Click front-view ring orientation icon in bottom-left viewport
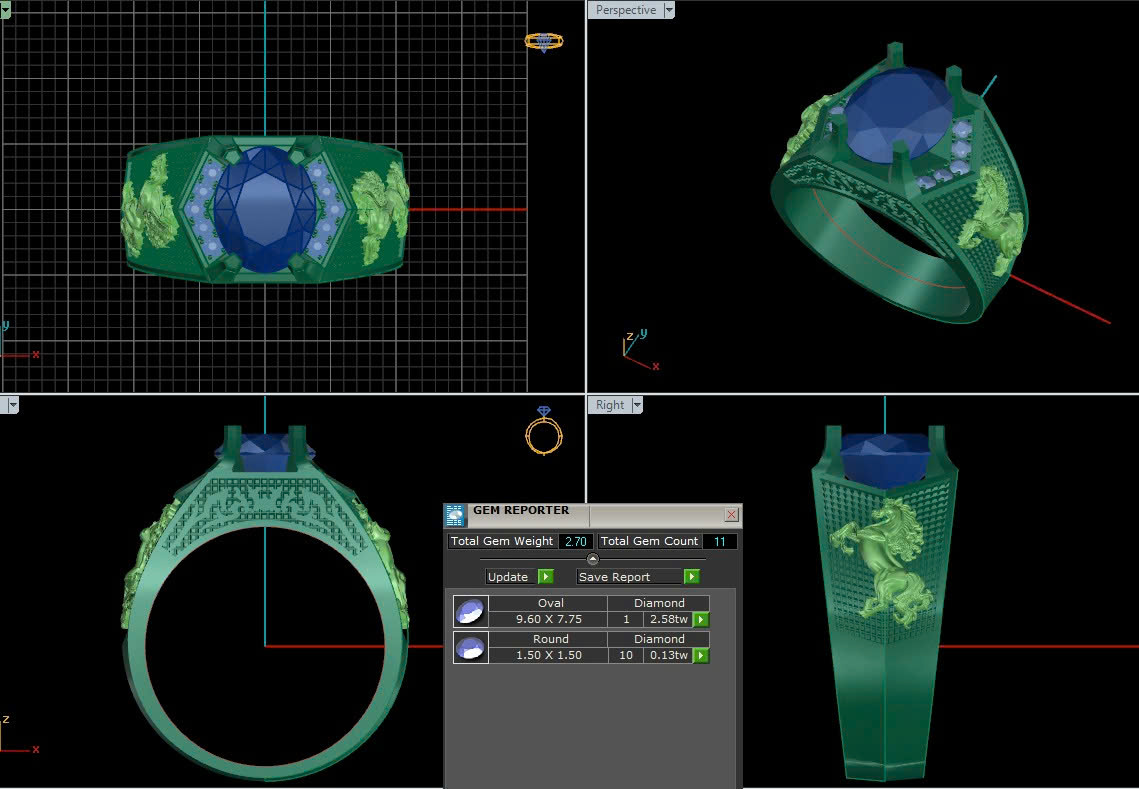This screenshot has height=789, width=1139. pyautogui.click(x=544, y=431)
